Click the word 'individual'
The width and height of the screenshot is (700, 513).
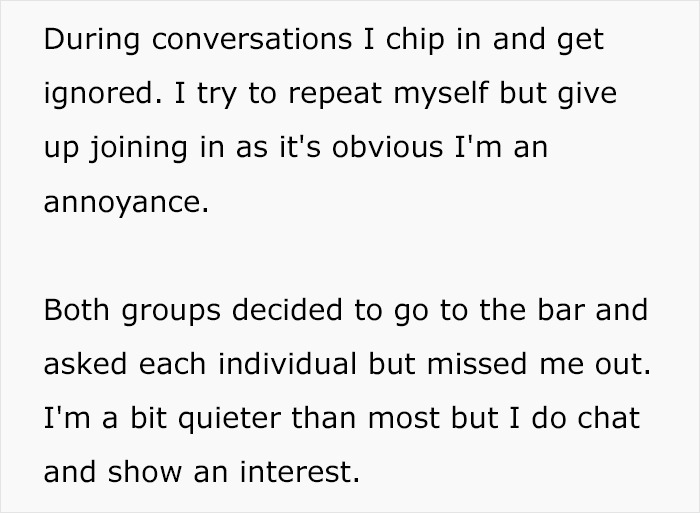pyautogui.click(x=287, y=363)
